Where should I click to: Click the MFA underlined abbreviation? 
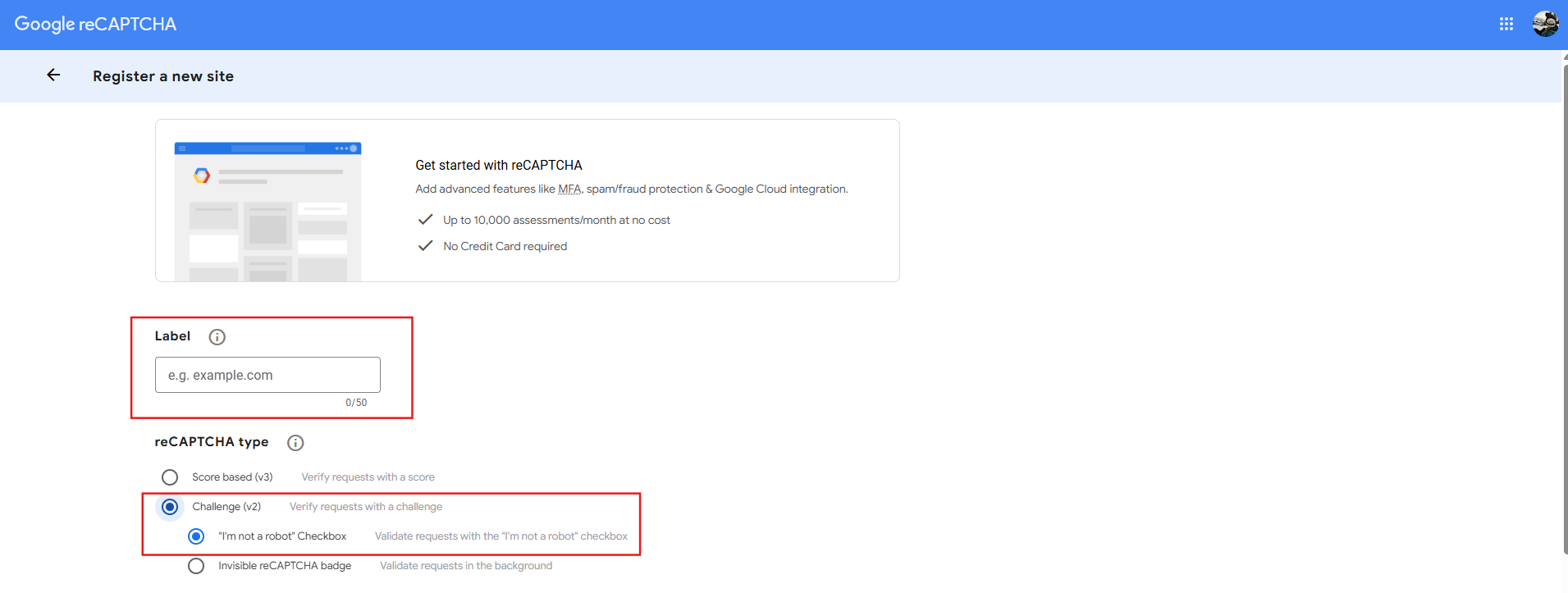(569, 189)
